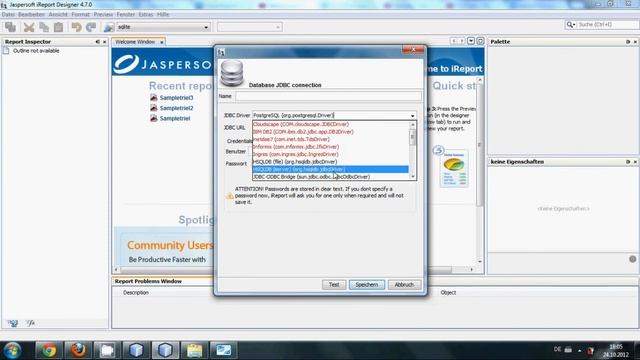
Task: Select IBM DB2 driver in list
Action: pos(330,132)
